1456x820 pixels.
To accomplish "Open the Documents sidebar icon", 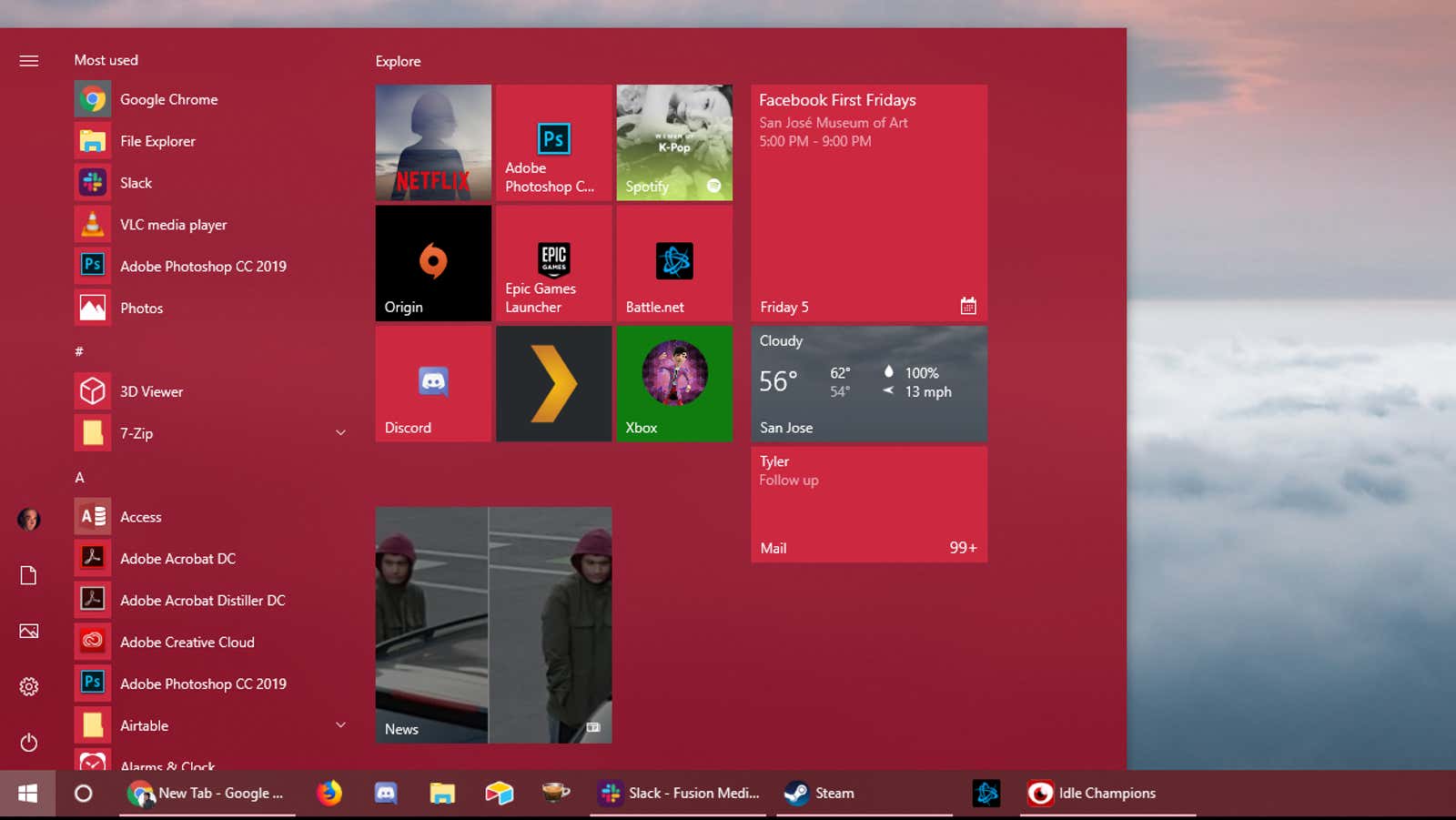I will point(29,575).
